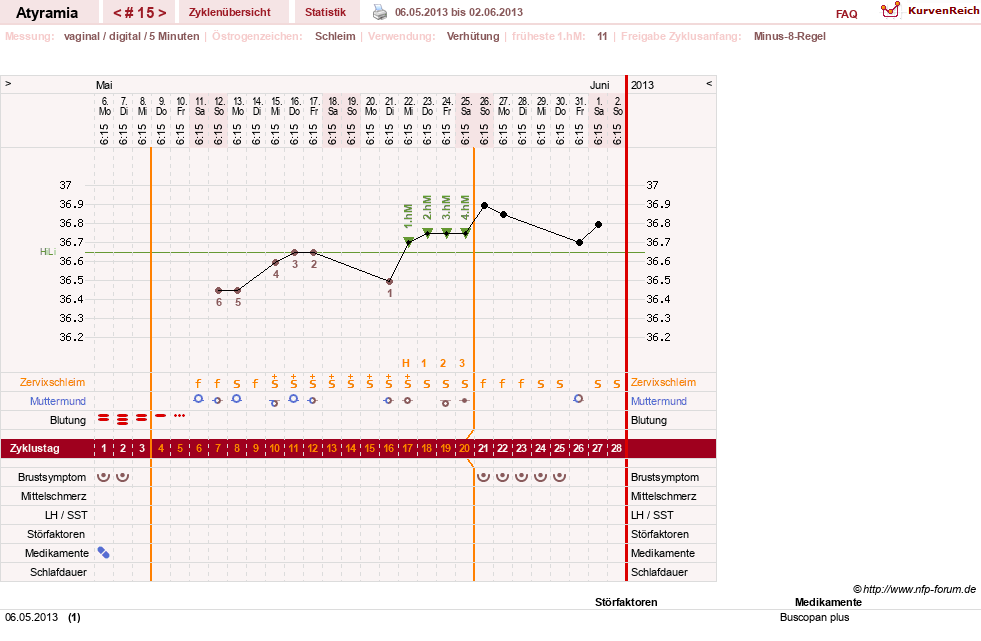Click the 1.hM temperature triangle marker
The height and width of the screenshot is (641, 981).
pyautogui.click(x=408, y=241)
